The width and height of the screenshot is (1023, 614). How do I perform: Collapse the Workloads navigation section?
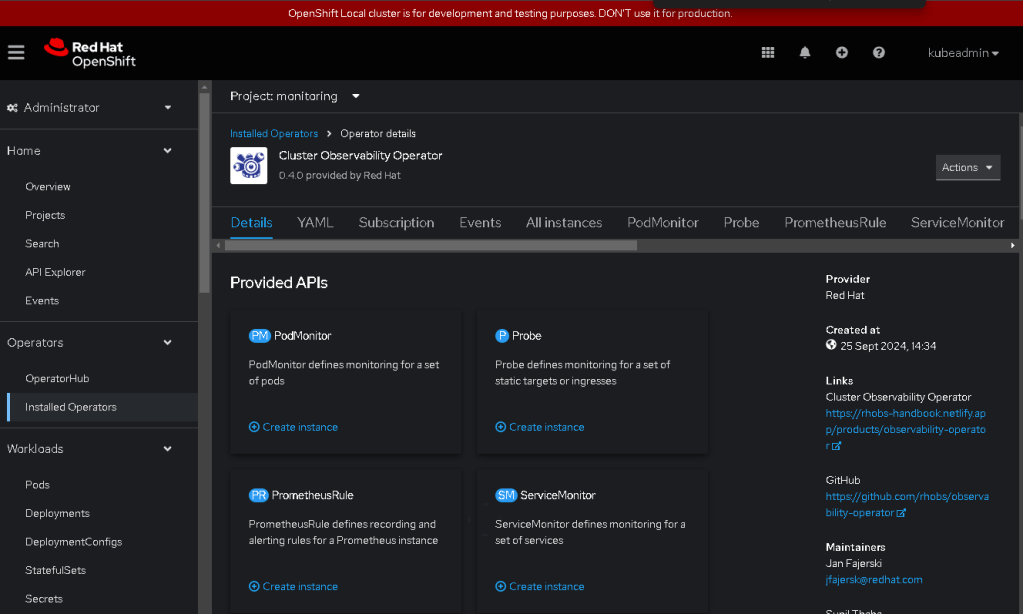click(x=89, y=449)
